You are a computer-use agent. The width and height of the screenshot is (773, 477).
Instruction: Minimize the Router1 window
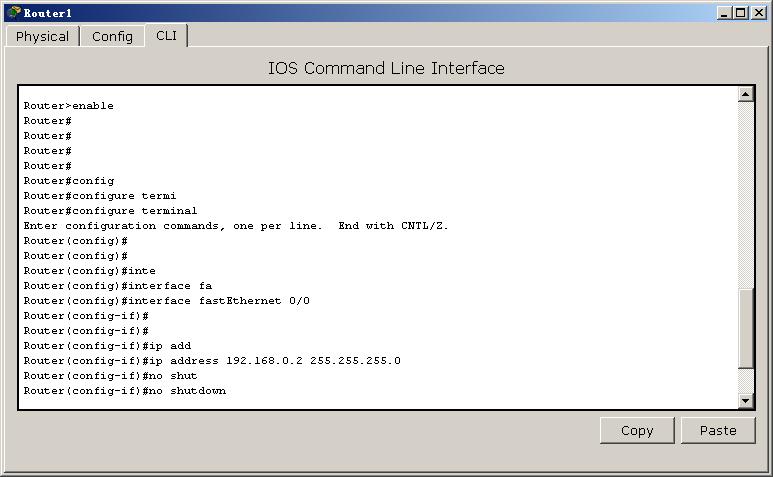point(724,13)
